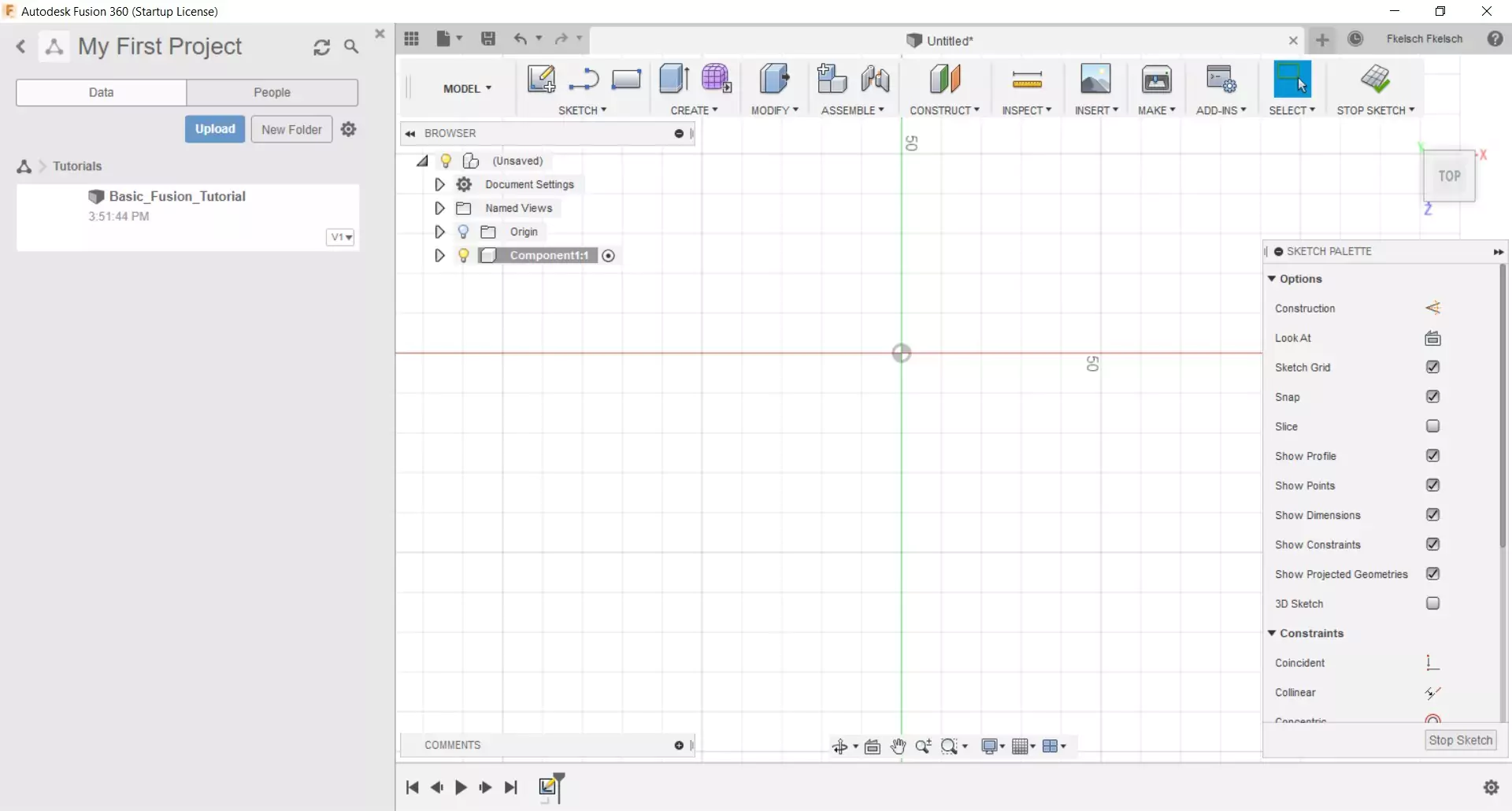Click the Stop Sketch button in the palette

[x=1460, y=740]
